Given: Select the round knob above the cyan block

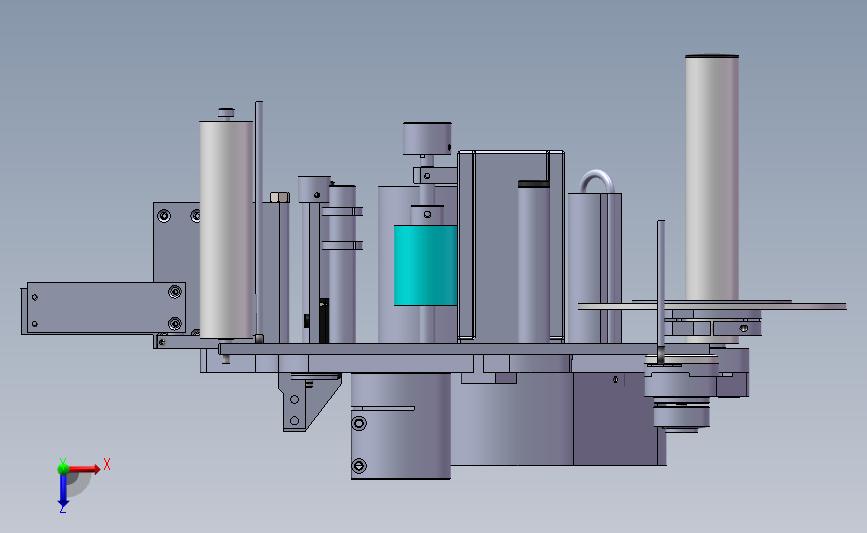Looking at the screenshot, I should [x=427, y=138].
